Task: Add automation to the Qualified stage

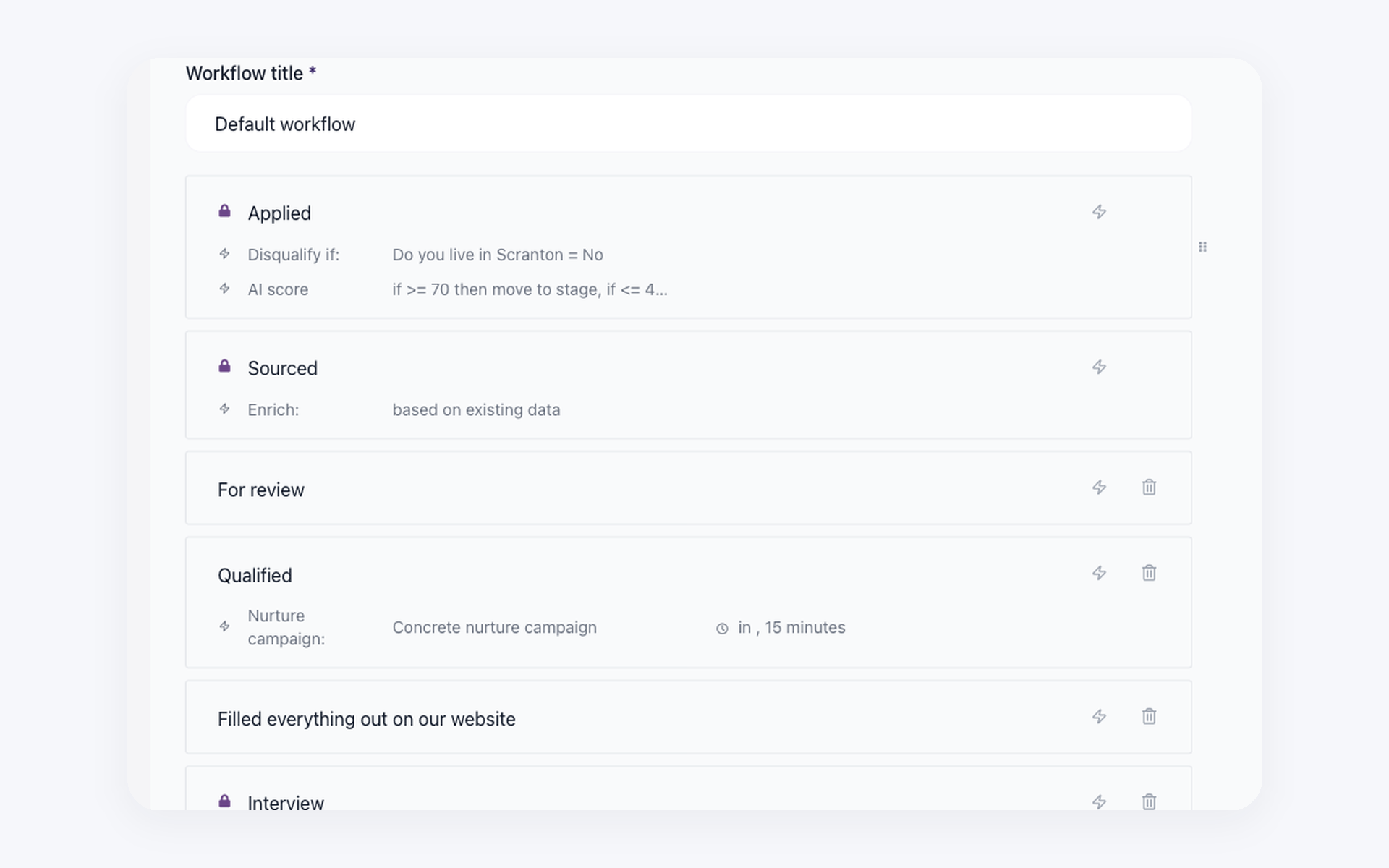Action: 1099,573
